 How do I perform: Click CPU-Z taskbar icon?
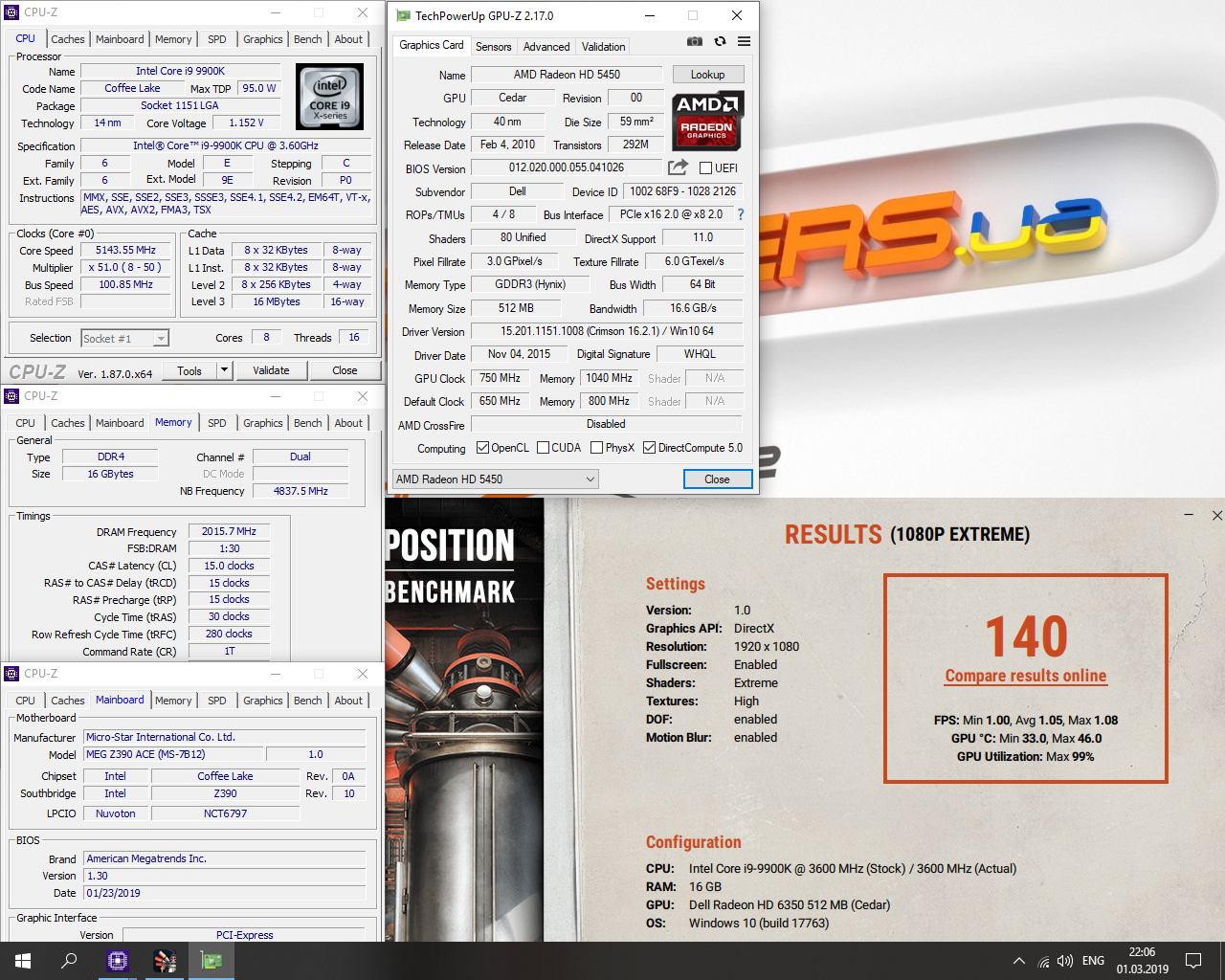click(118, 961)
